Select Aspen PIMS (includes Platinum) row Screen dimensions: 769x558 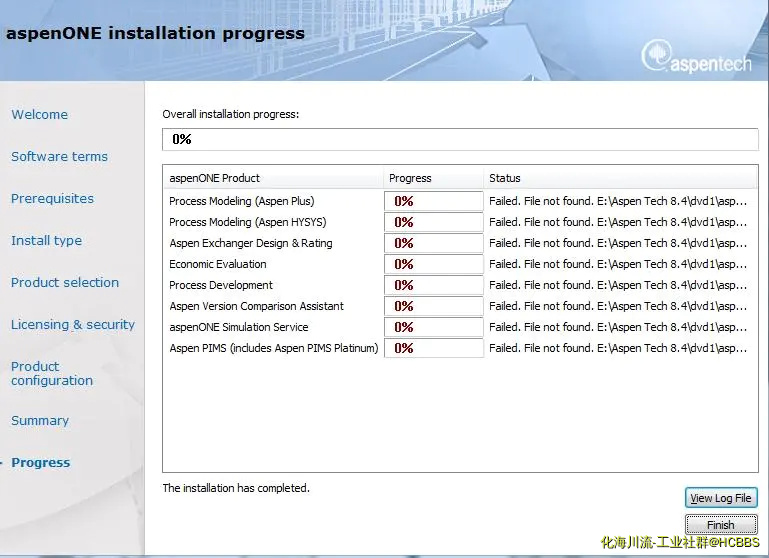click(460, 348)
